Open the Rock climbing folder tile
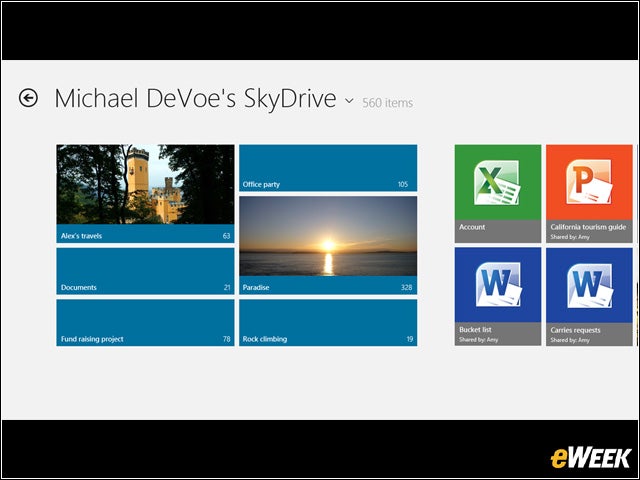The image size is (640, 480). coord(328,323)
